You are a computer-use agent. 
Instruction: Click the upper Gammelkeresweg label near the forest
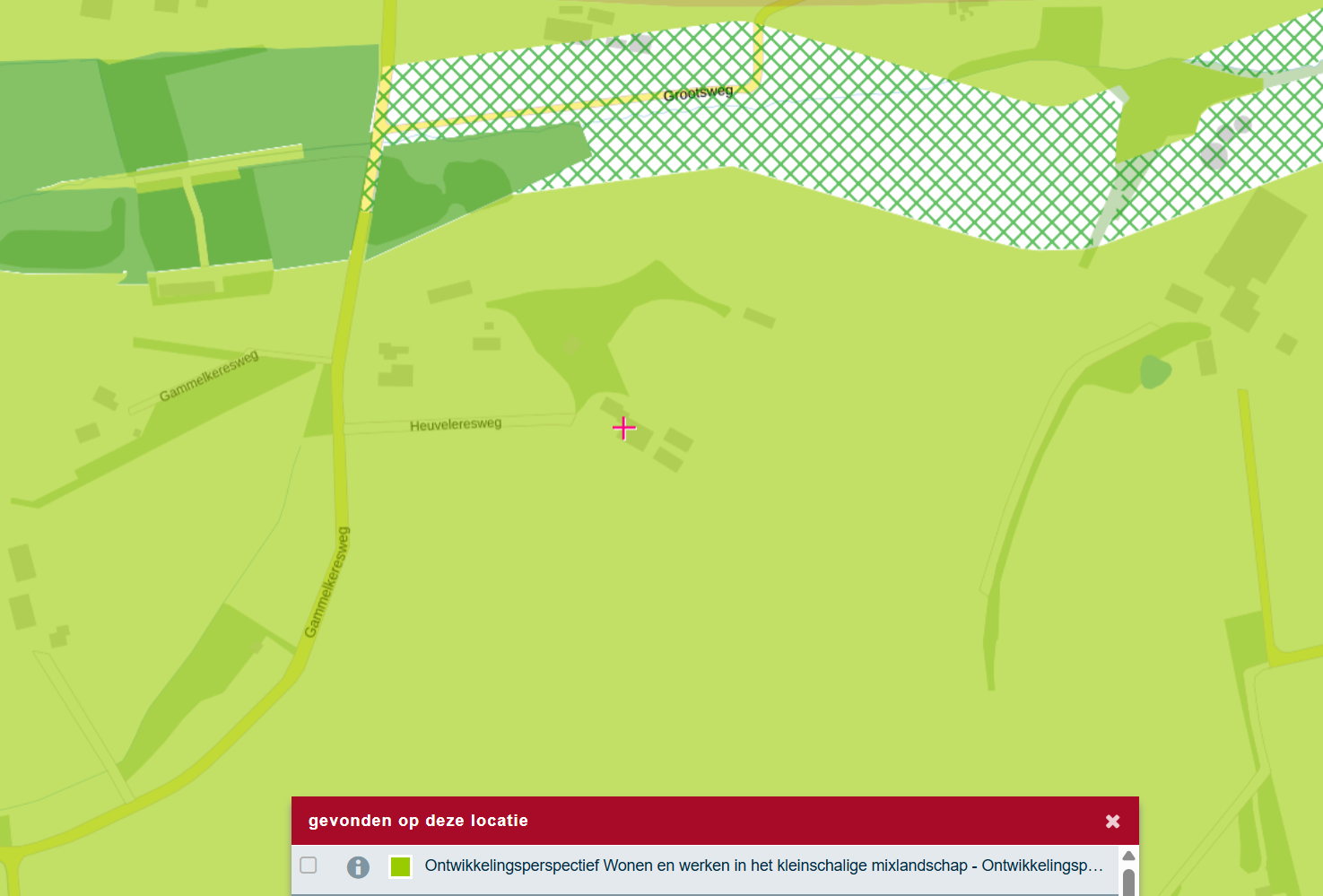[x=209, y=375]
